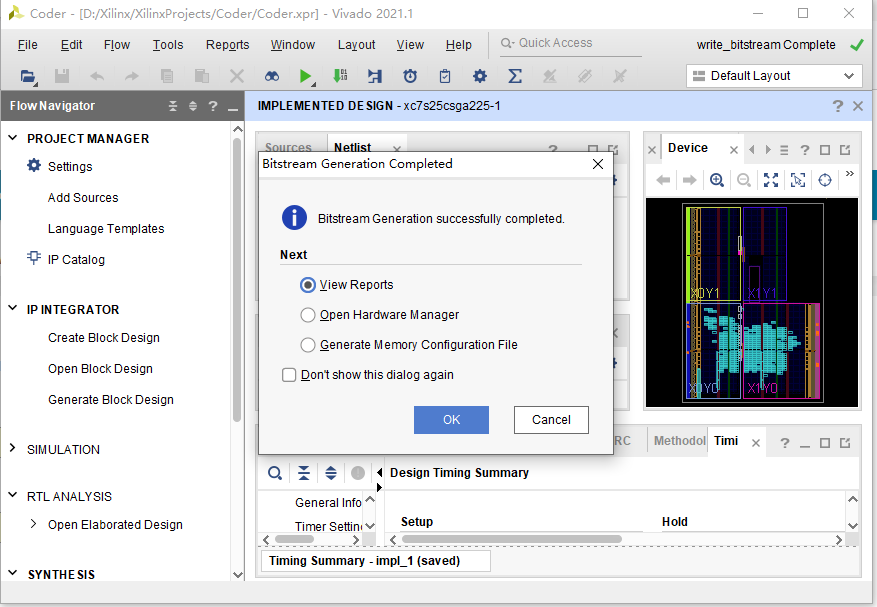Screen dimensions: 877x607
Task: Close the Bitstream Generation Completed dialog
Action: click(x=598, y=164)
